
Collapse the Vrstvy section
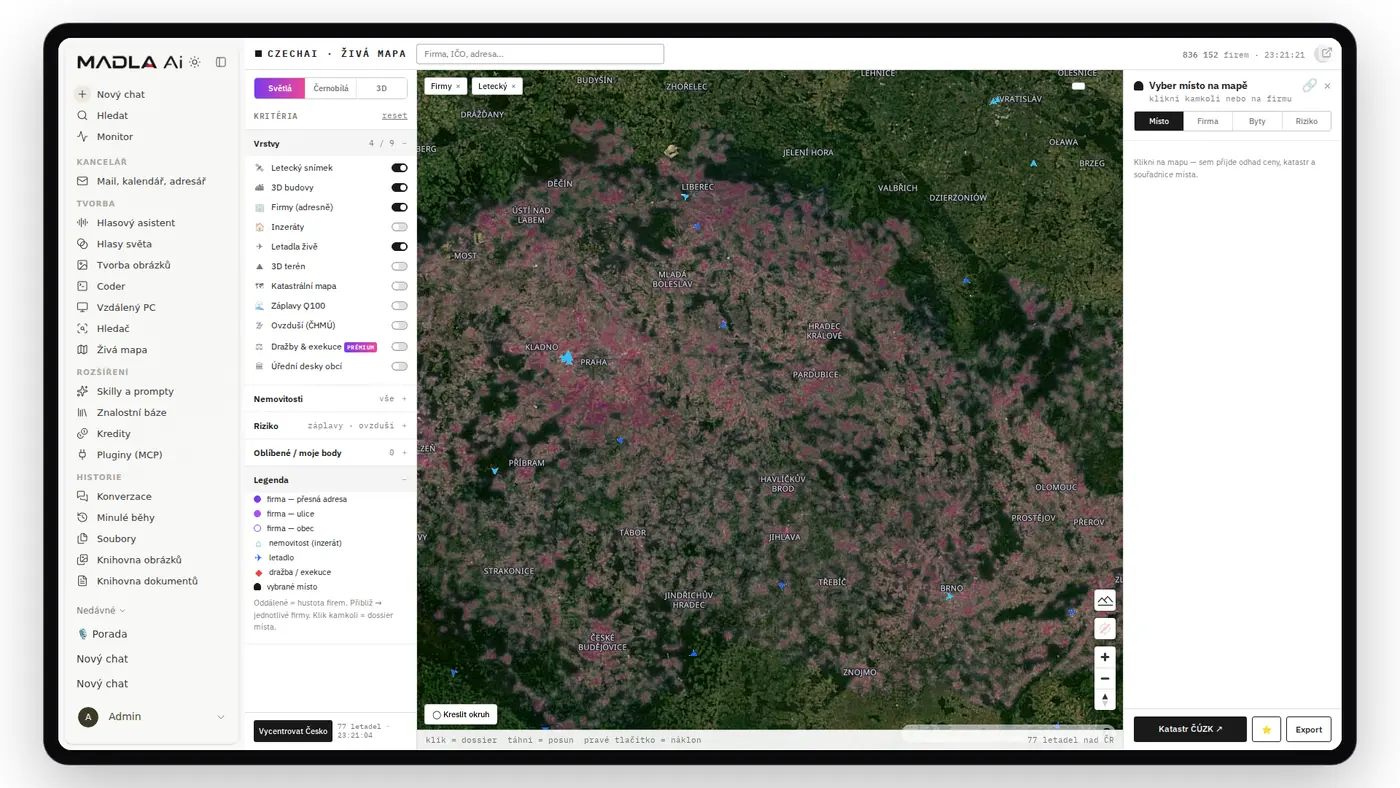point(330,143)
